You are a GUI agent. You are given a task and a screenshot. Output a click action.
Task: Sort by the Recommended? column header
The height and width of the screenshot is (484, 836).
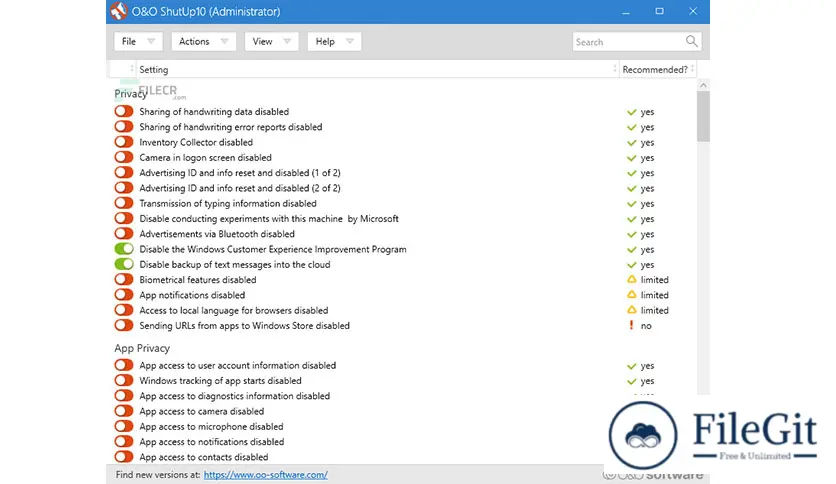(657, 69)
